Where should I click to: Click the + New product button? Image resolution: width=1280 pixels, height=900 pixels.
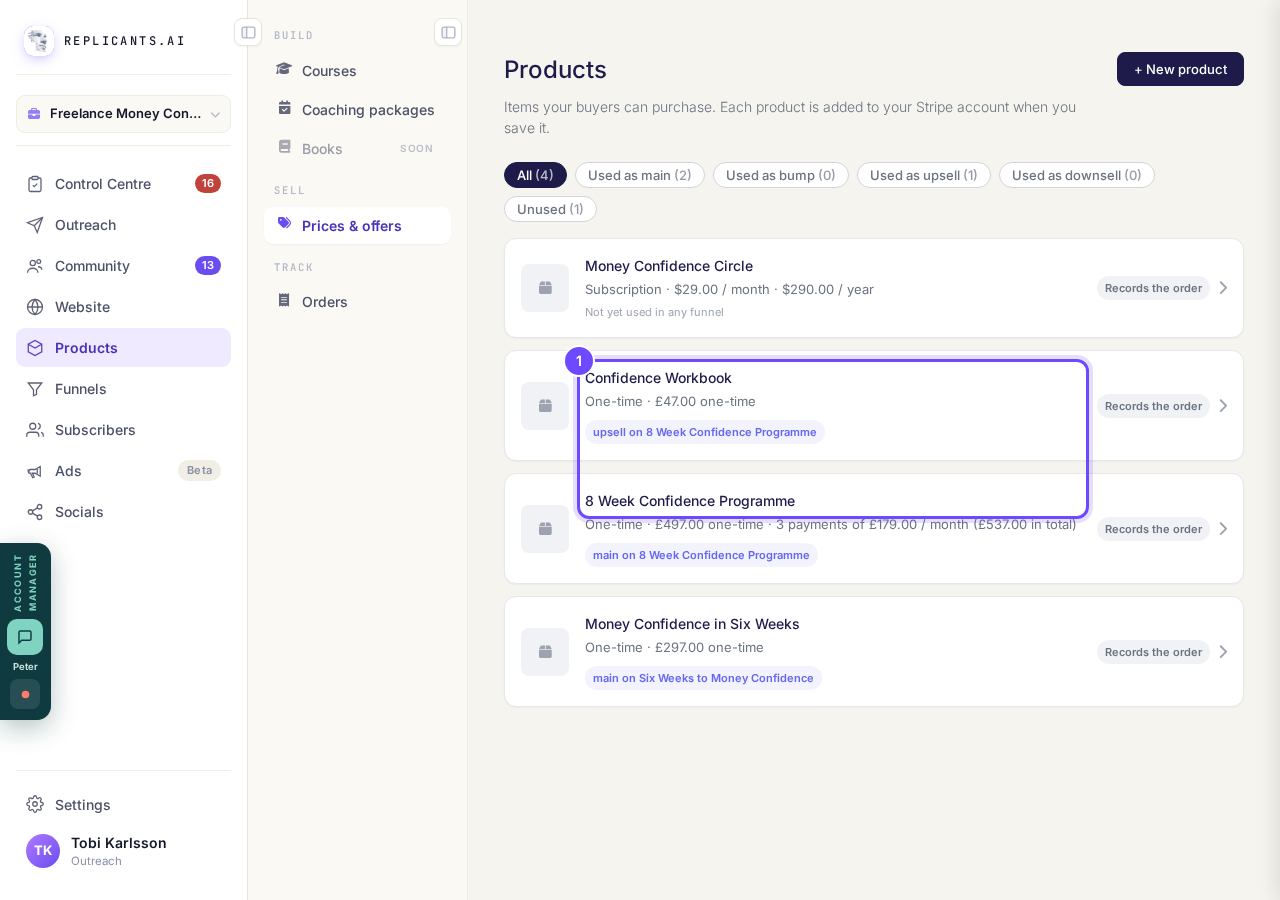(x=1180, y=69)
